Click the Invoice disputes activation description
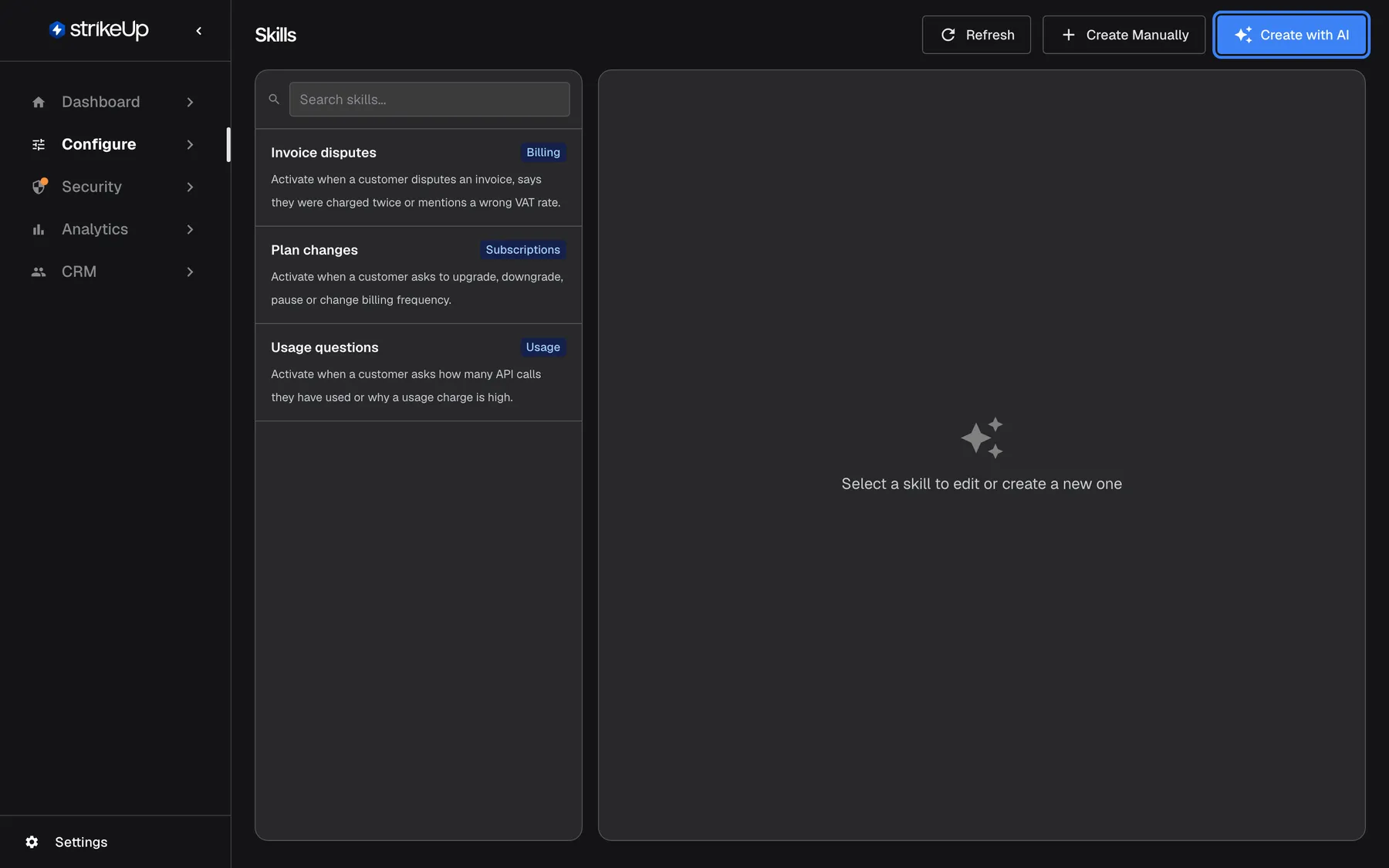This screenshot has width=1389, height=868. click(416, 191)
